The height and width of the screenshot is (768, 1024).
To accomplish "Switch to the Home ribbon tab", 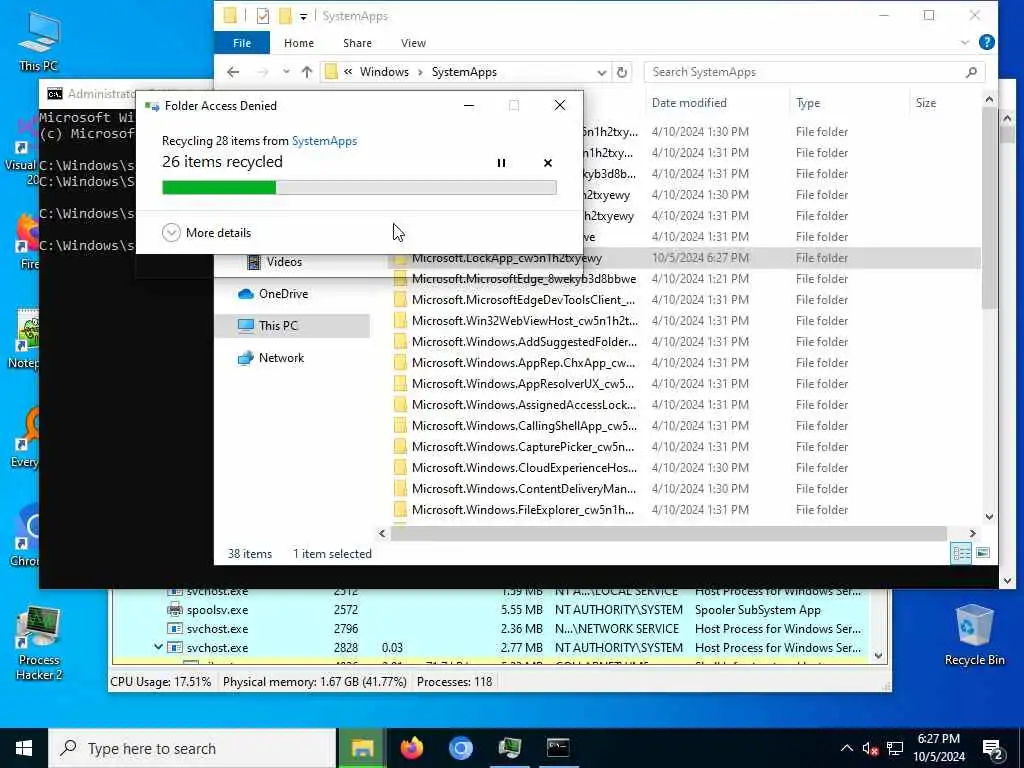I will tap(299, 43).
